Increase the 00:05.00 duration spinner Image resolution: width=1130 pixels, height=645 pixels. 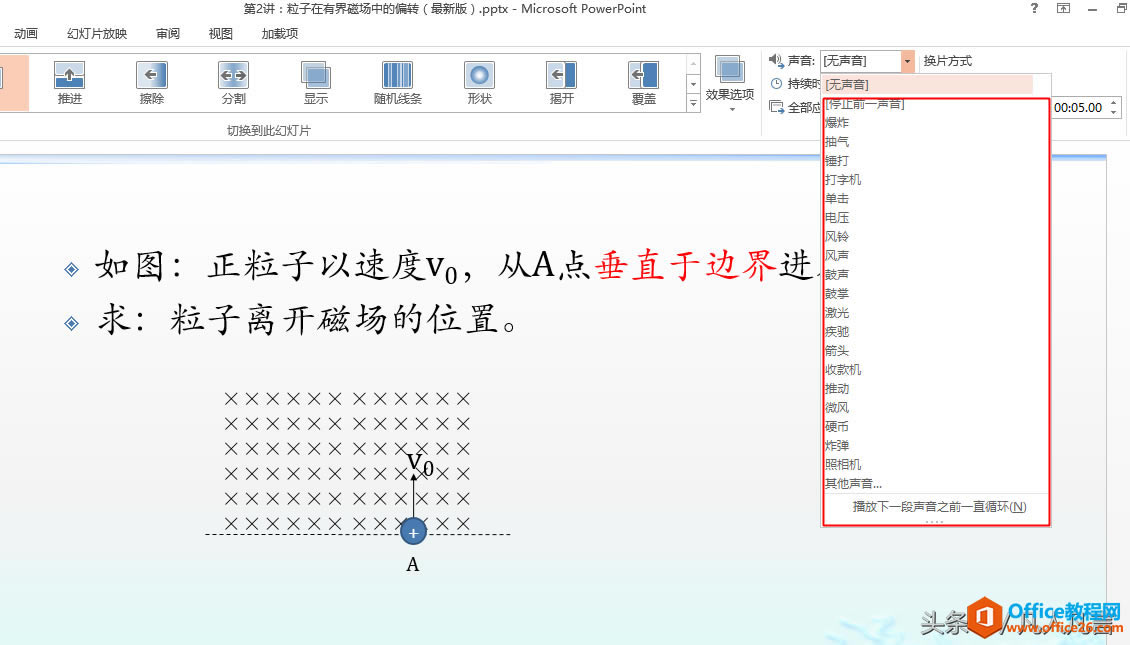pos(1113,102)
